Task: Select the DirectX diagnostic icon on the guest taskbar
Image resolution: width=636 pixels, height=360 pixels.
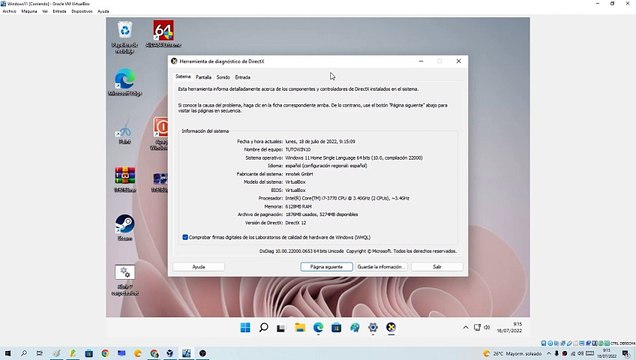Action: point(391,328)
